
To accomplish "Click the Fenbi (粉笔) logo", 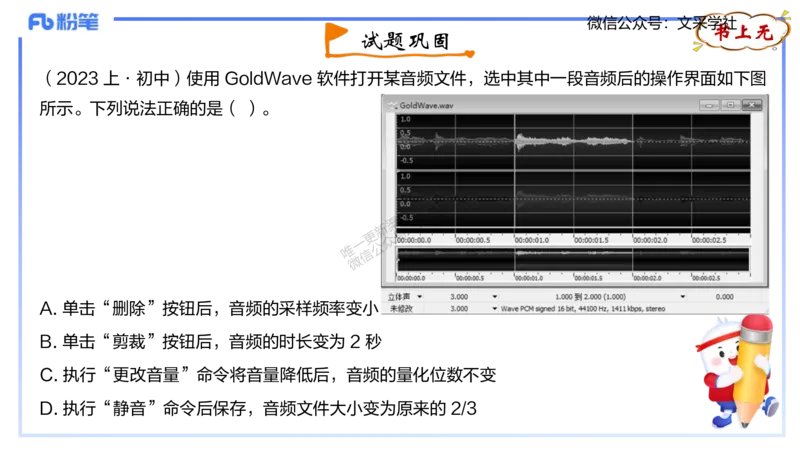I will point(64,22).
